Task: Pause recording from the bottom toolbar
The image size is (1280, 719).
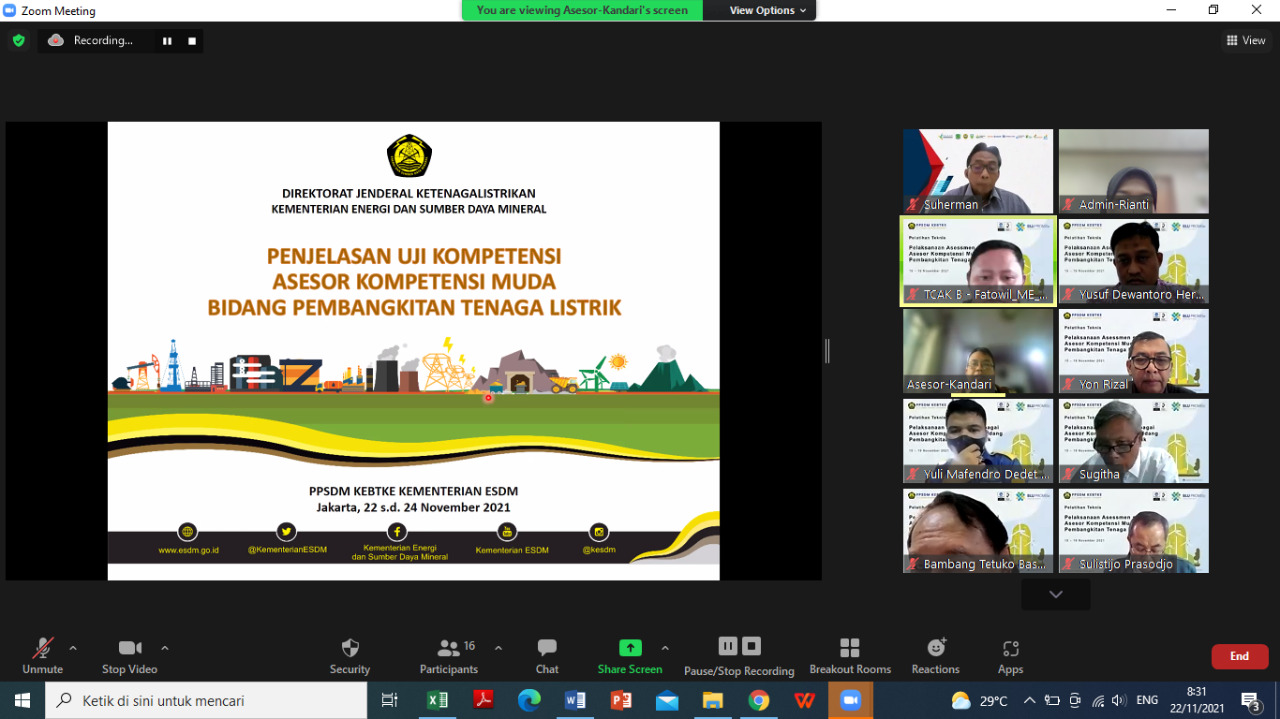Action: [728, 646]
